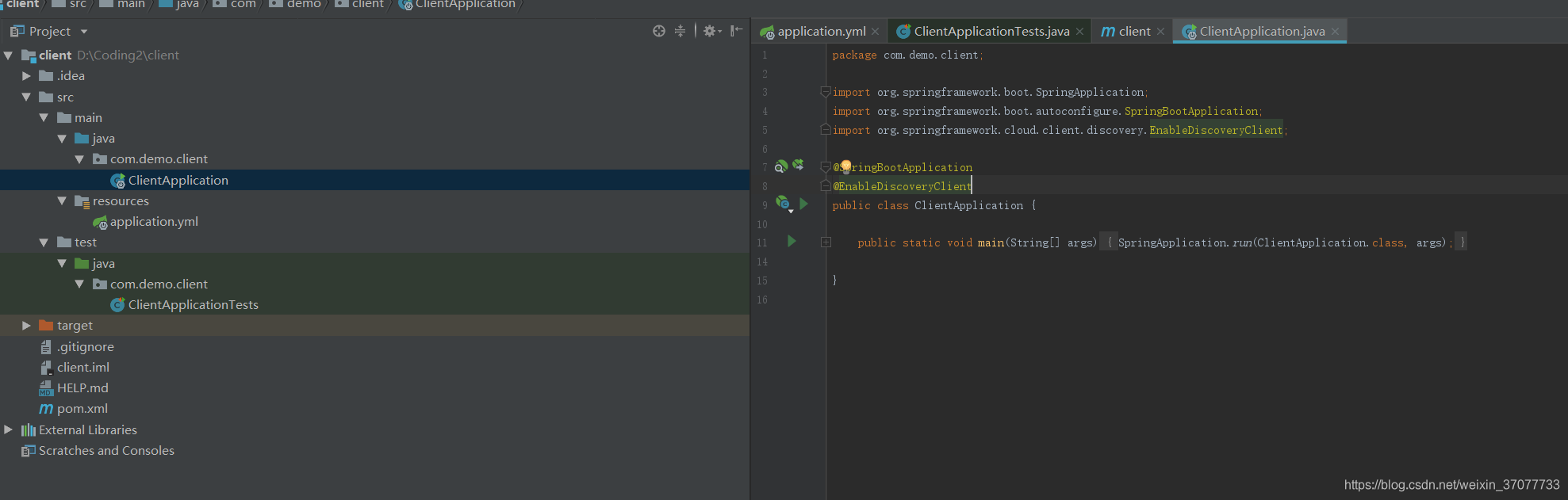
Task: Switch to the client pom tab
Action: pyautogui.click(x=1134, y=32)
